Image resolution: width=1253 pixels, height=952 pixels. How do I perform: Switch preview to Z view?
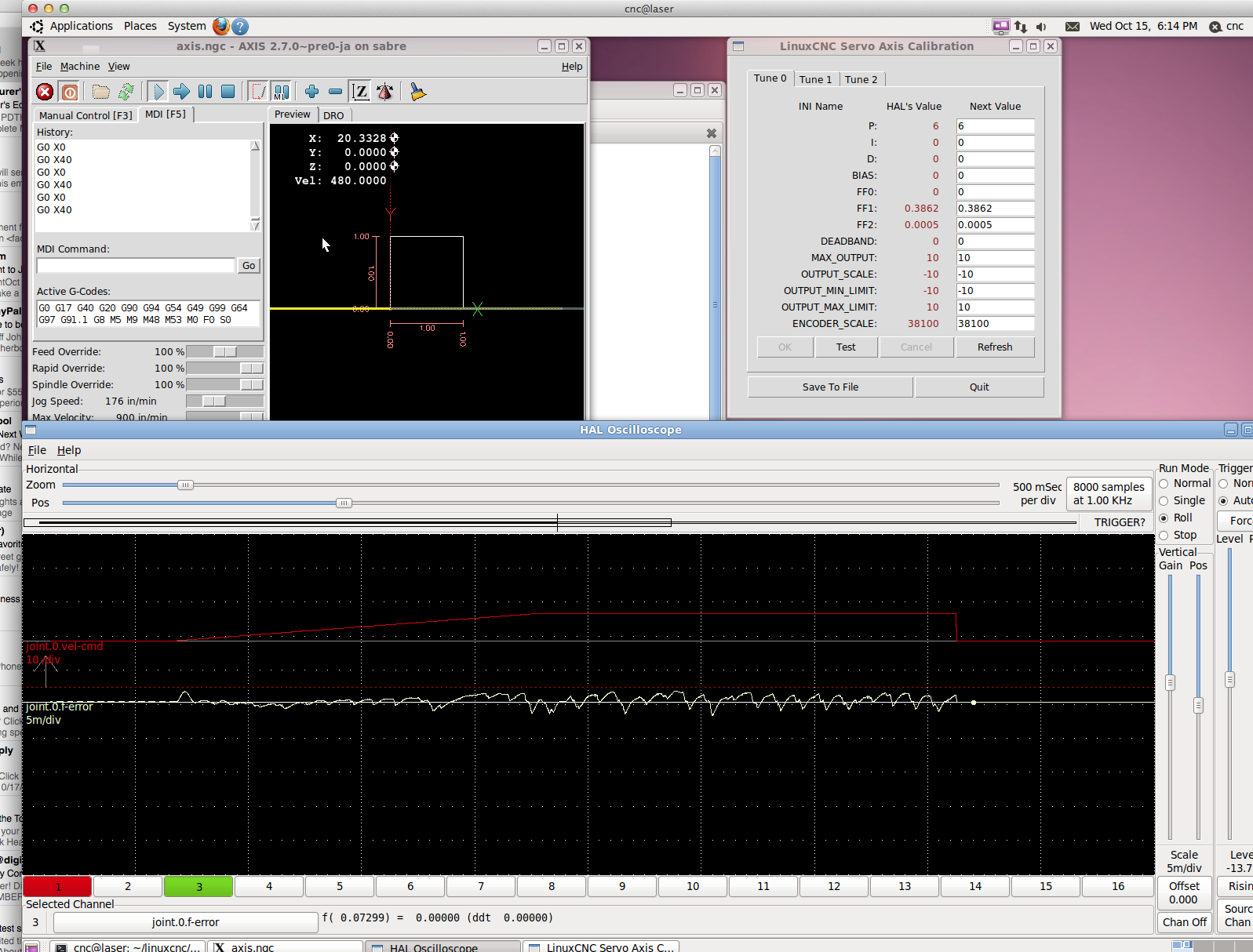[x=360, y=92]
